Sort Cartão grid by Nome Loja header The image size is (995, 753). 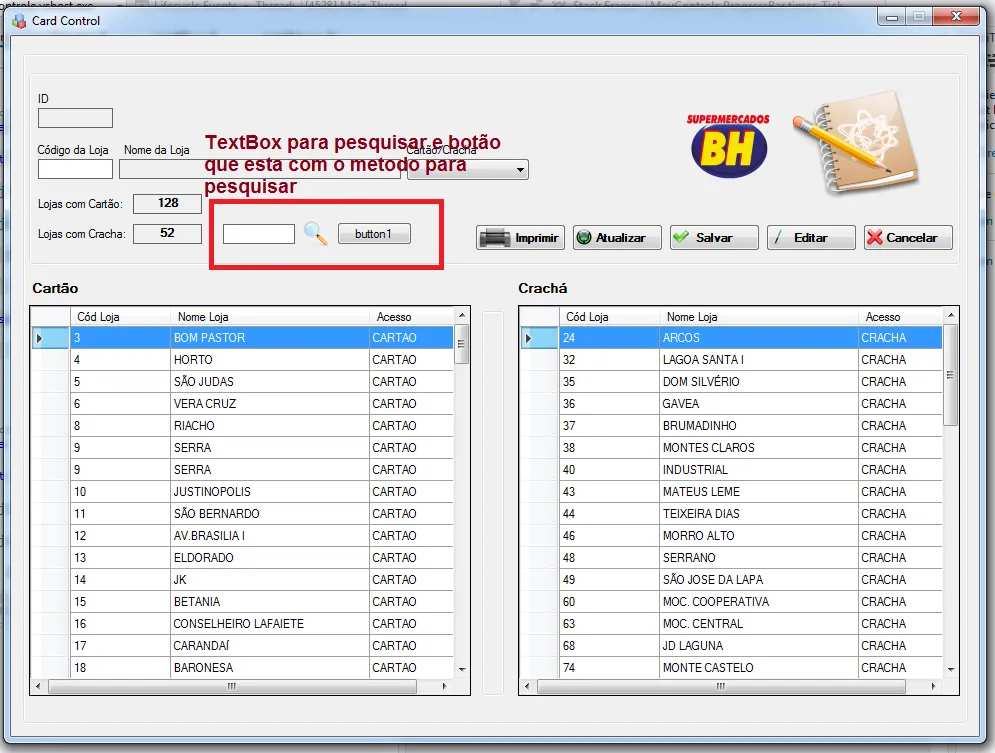(270, 317)
